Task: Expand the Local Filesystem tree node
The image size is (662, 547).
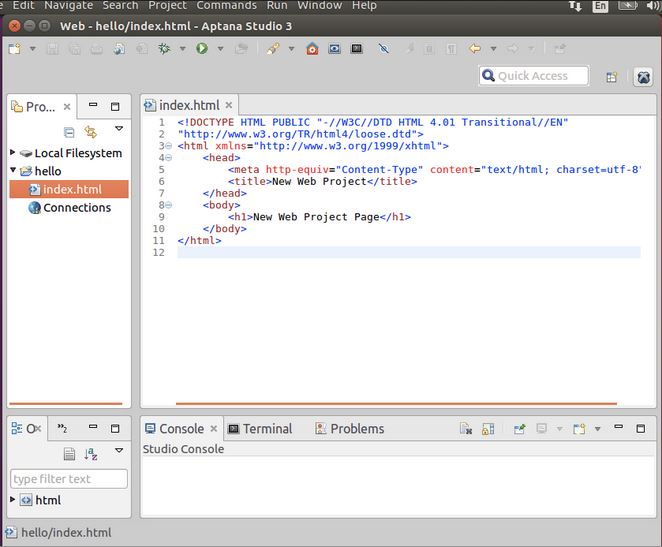Action: point(13,152)
